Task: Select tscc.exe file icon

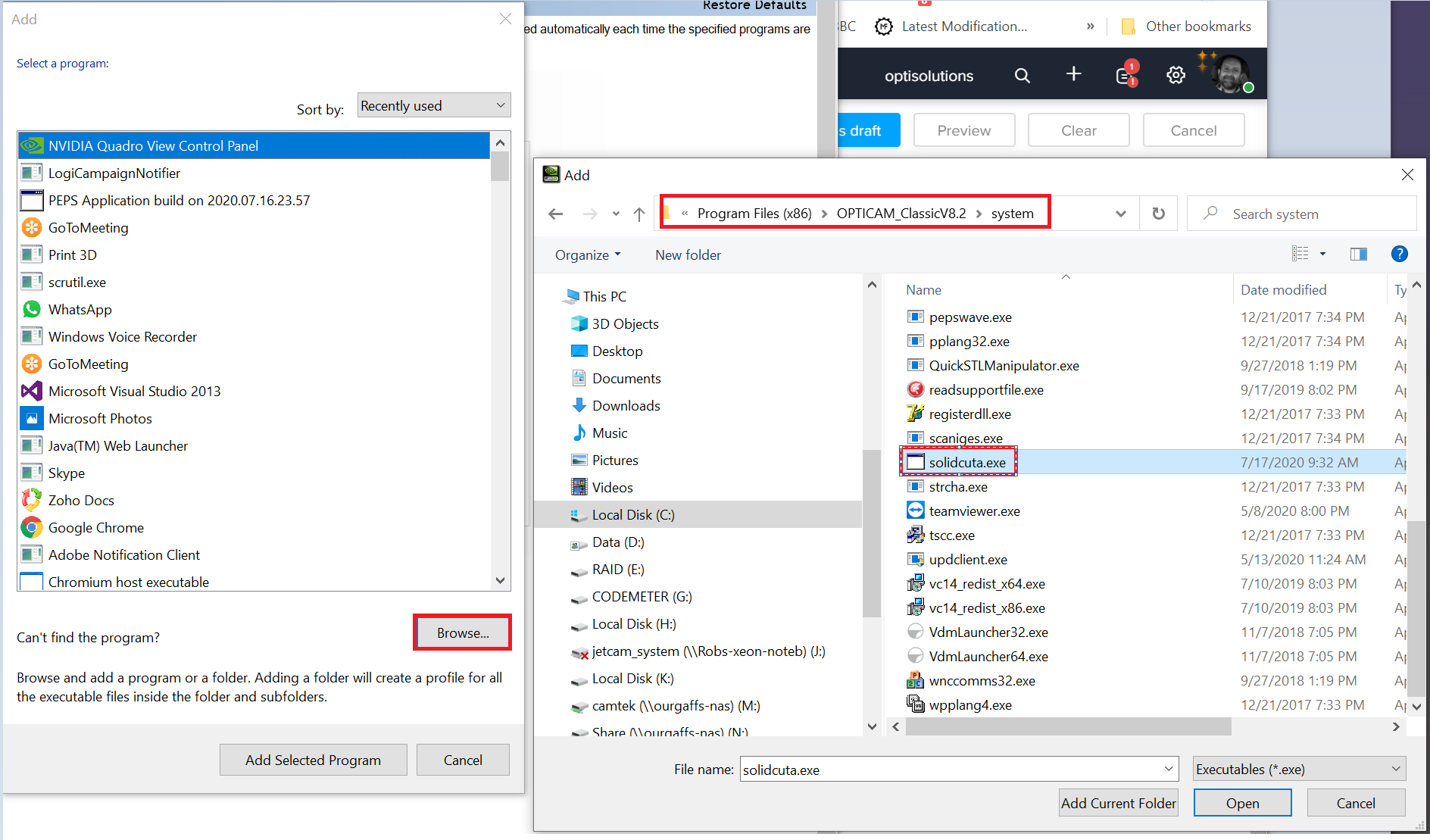Action: [916, 535]
